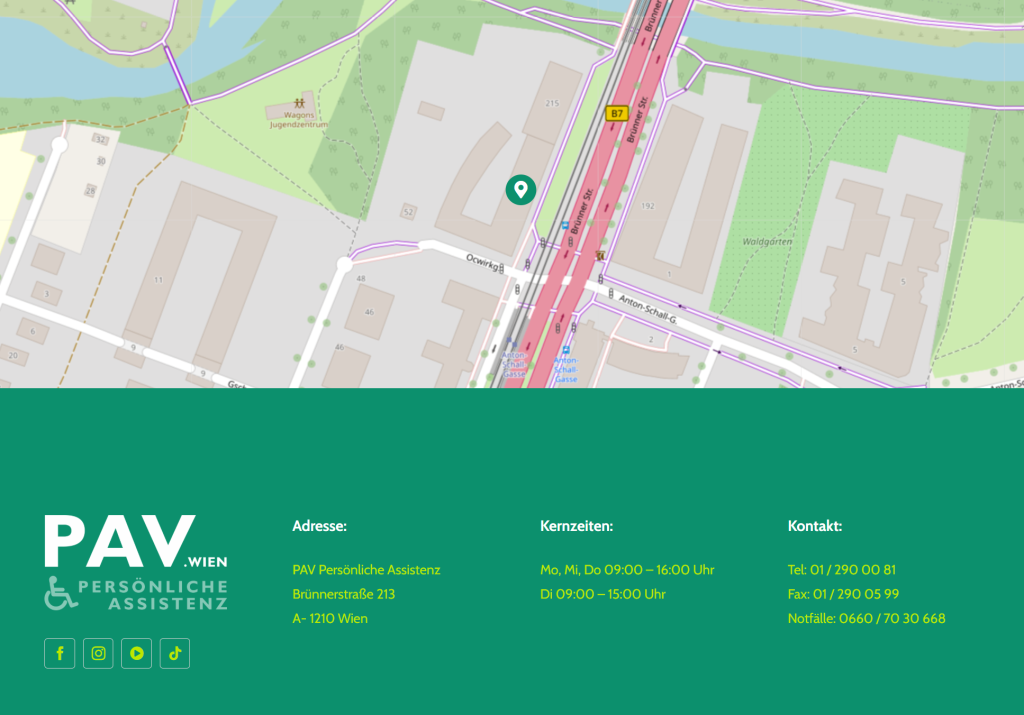Click the Ocwirkg. street label

click(483, 261)
